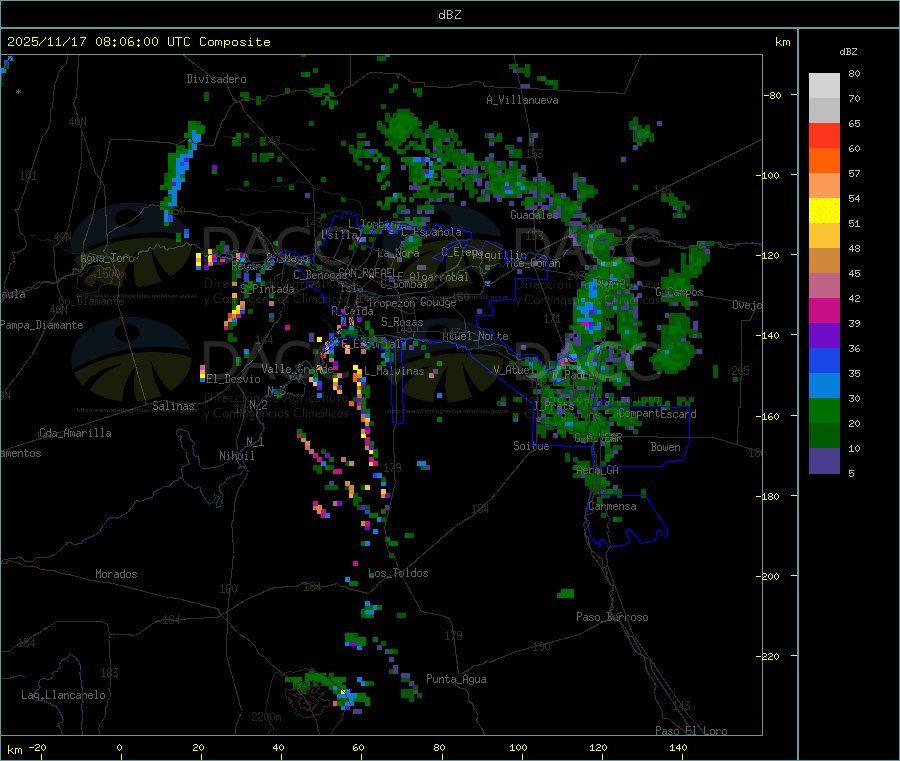Click the Punta_Agua label
This screenshot has height=761, width=900.
456,679
